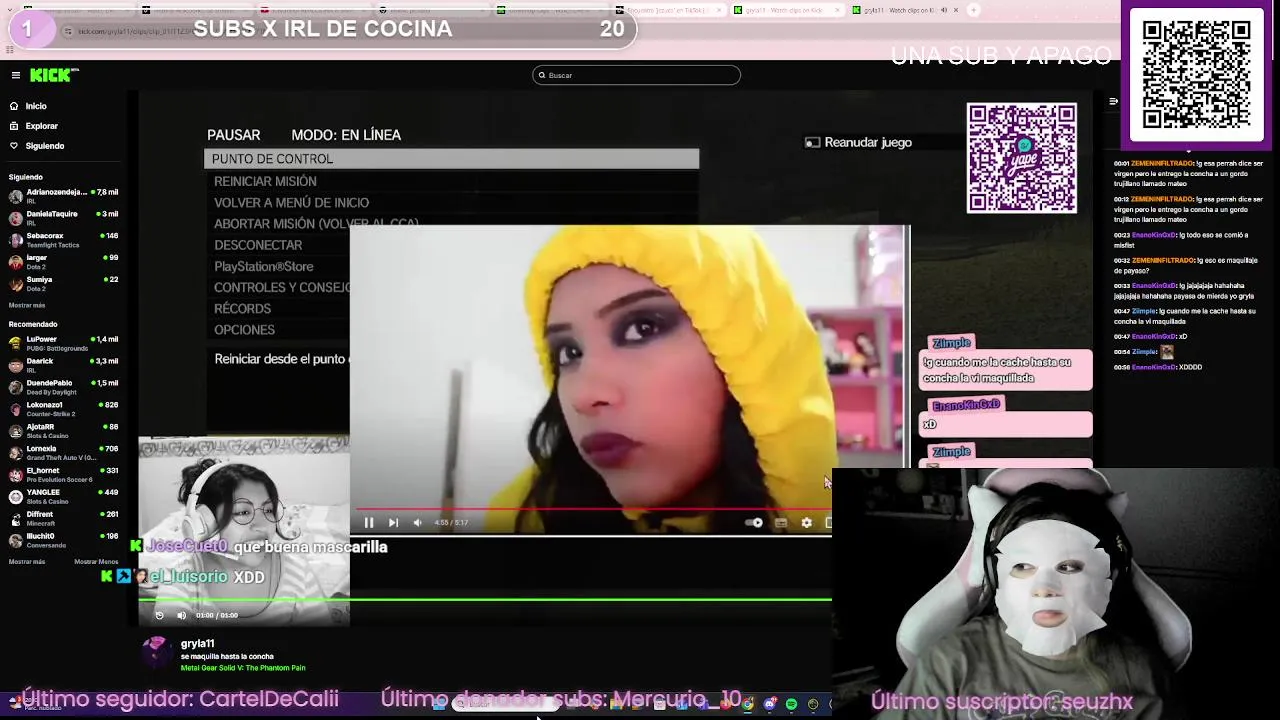Open YANGLEE recommended channel

tap(64, 495)
